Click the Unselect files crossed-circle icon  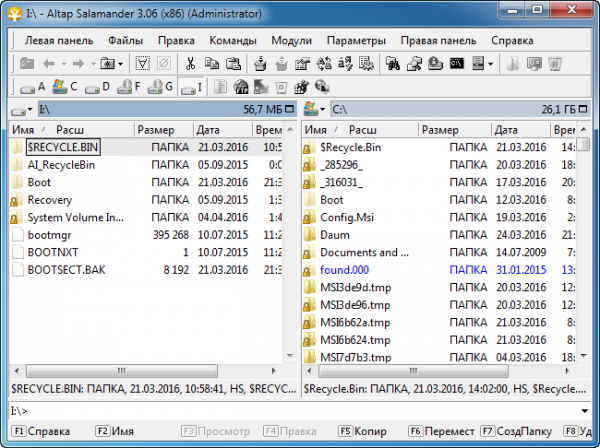click(x=164, y=64)
